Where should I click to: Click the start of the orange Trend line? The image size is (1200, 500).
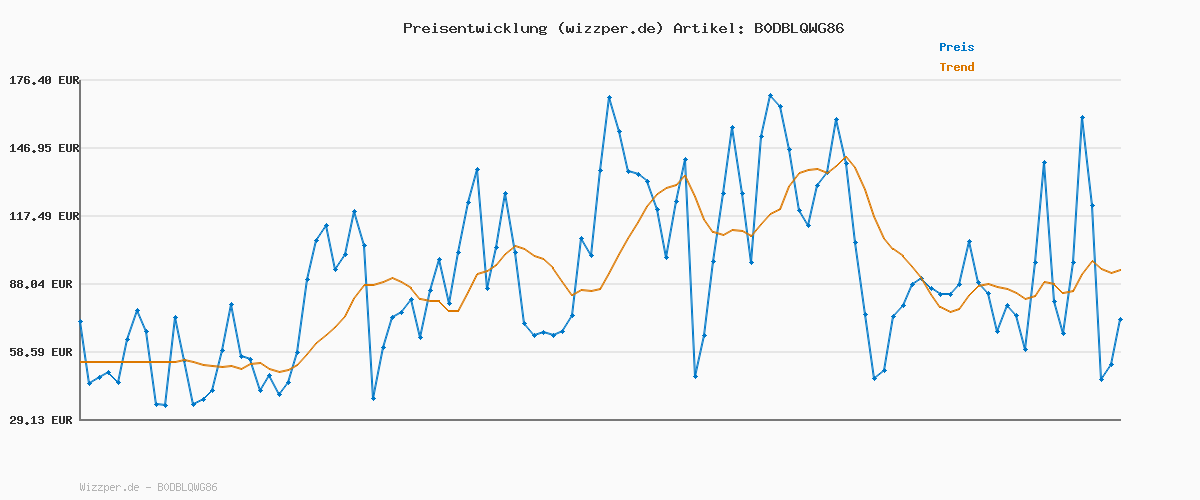(81, 362)
